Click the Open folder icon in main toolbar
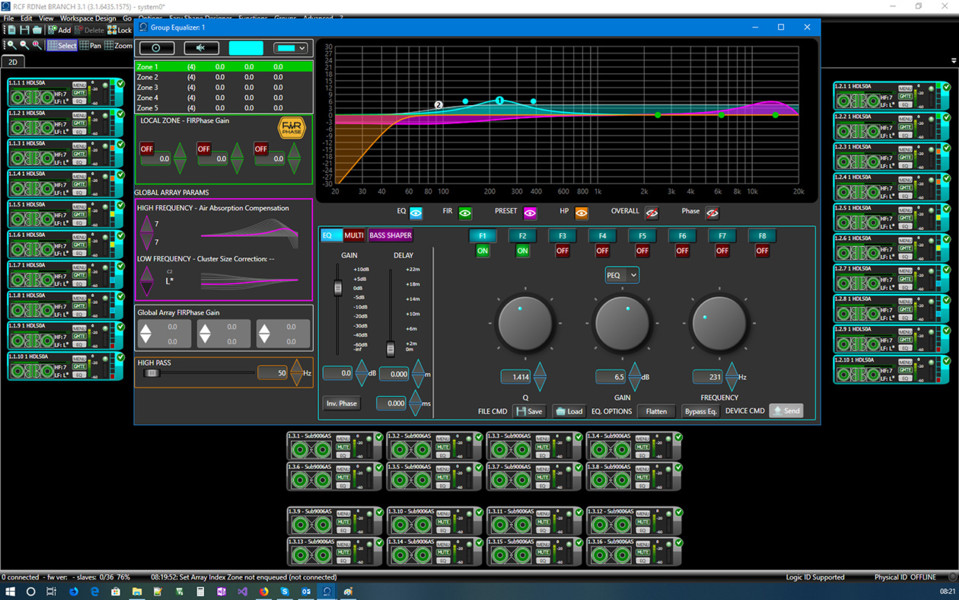 [x=37, y=29]
